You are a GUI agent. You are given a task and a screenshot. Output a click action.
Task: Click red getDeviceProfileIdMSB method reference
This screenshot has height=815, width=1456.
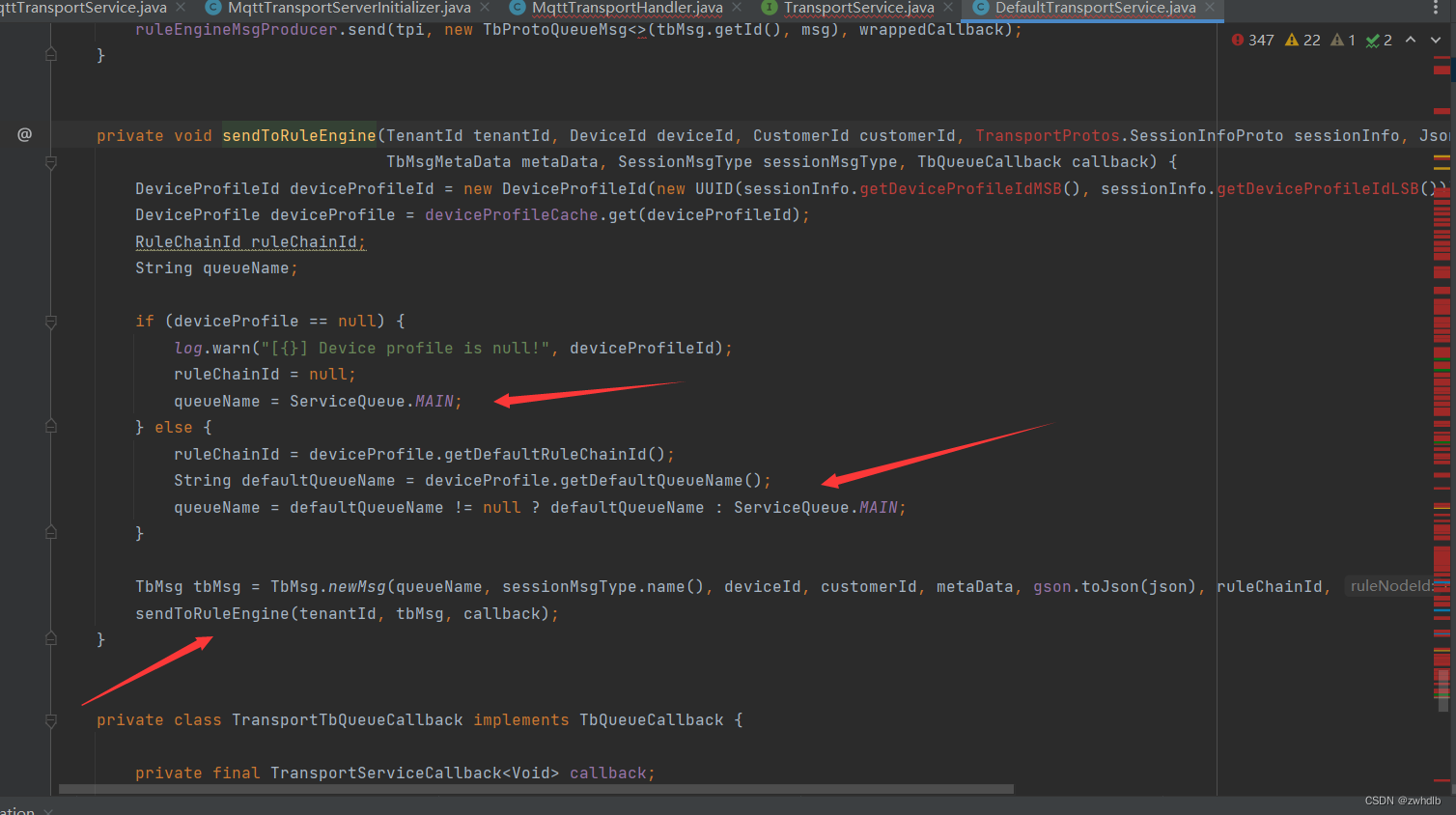[x=961, y=189]
